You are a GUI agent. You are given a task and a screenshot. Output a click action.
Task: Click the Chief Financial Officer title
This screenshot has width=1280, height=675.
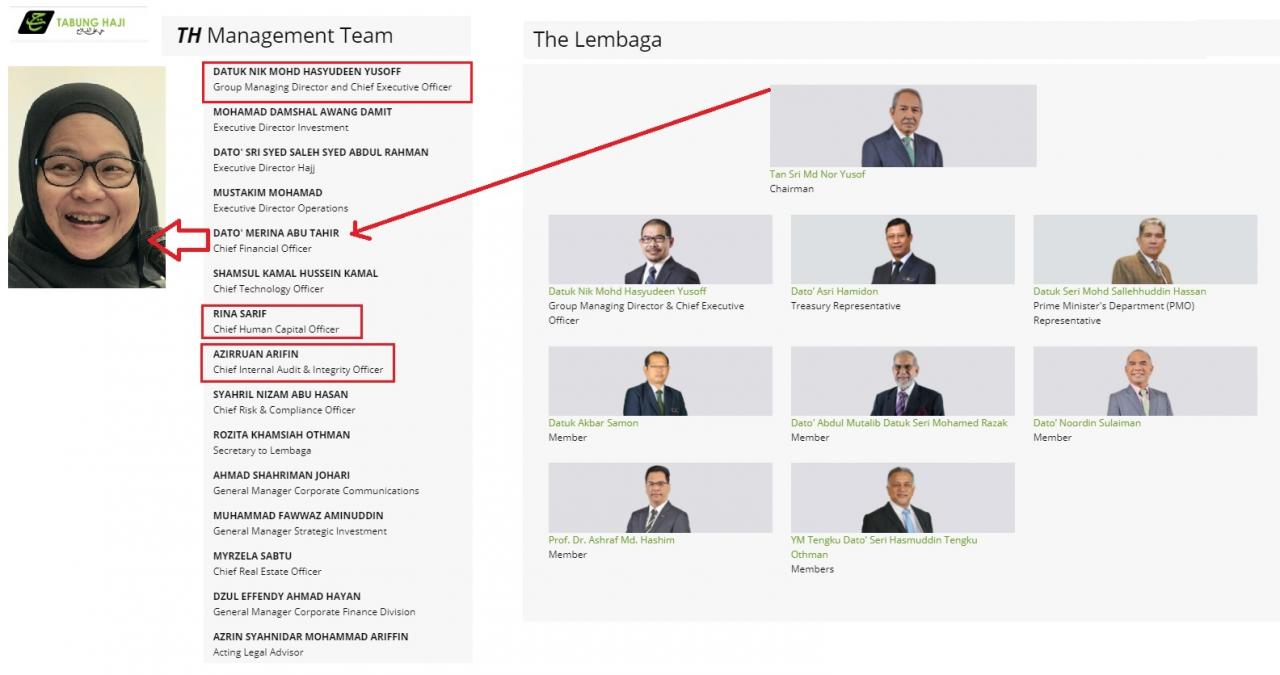point(262,249)
